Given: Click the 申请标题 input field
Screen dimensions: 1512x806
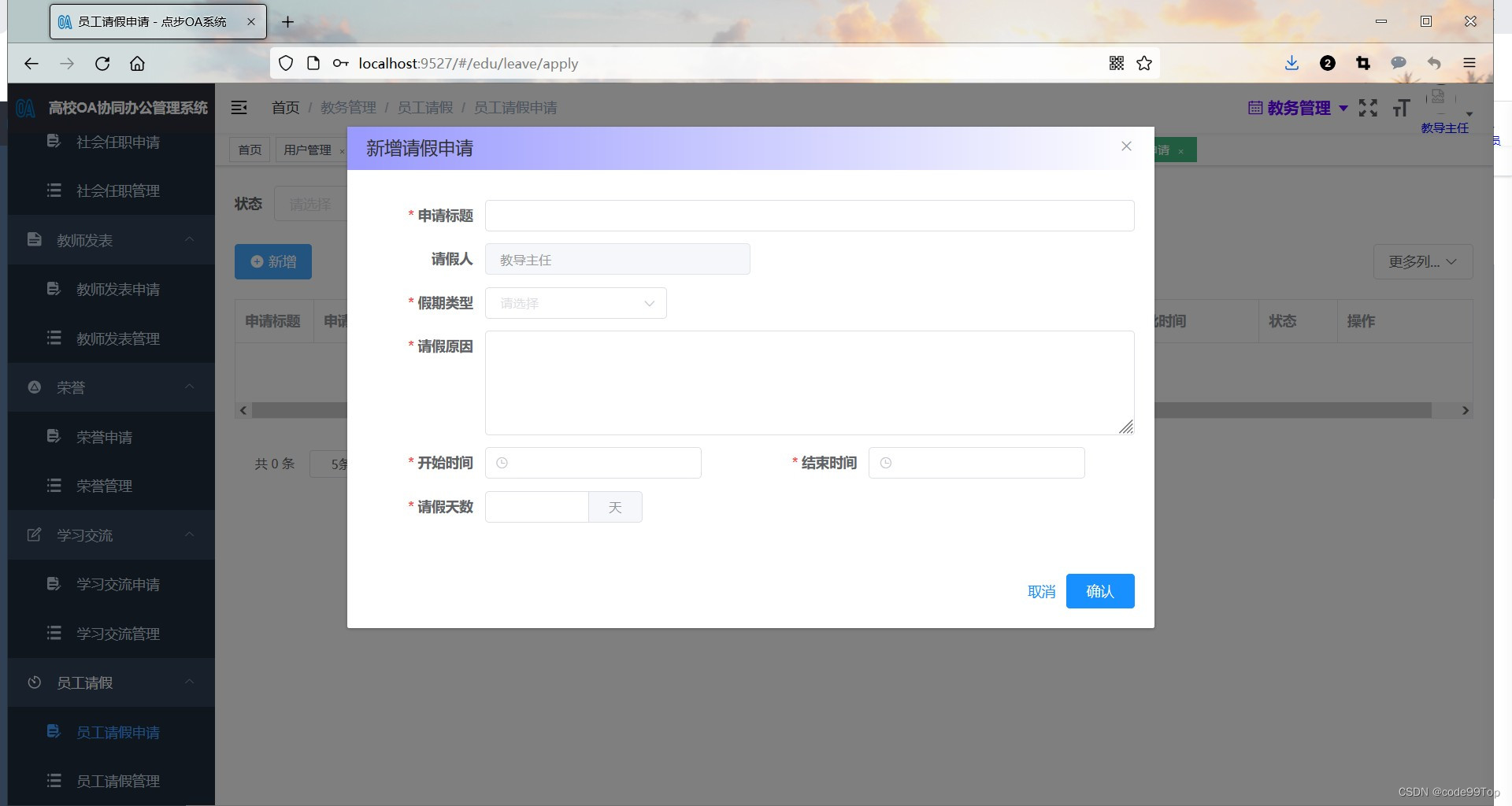Looking at the screenshot, I should point(810,216).
